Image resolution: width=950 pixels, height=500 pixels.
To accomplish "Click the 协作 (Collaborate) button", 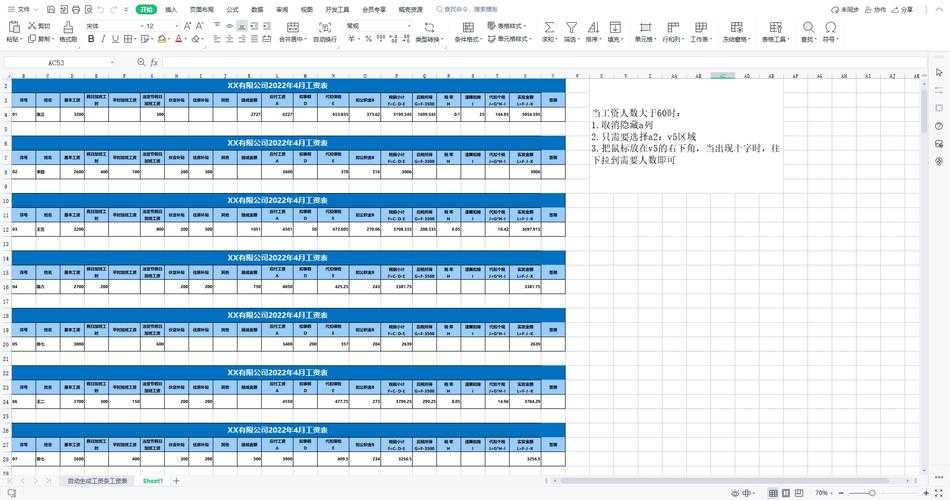I will tap(875, 9).
